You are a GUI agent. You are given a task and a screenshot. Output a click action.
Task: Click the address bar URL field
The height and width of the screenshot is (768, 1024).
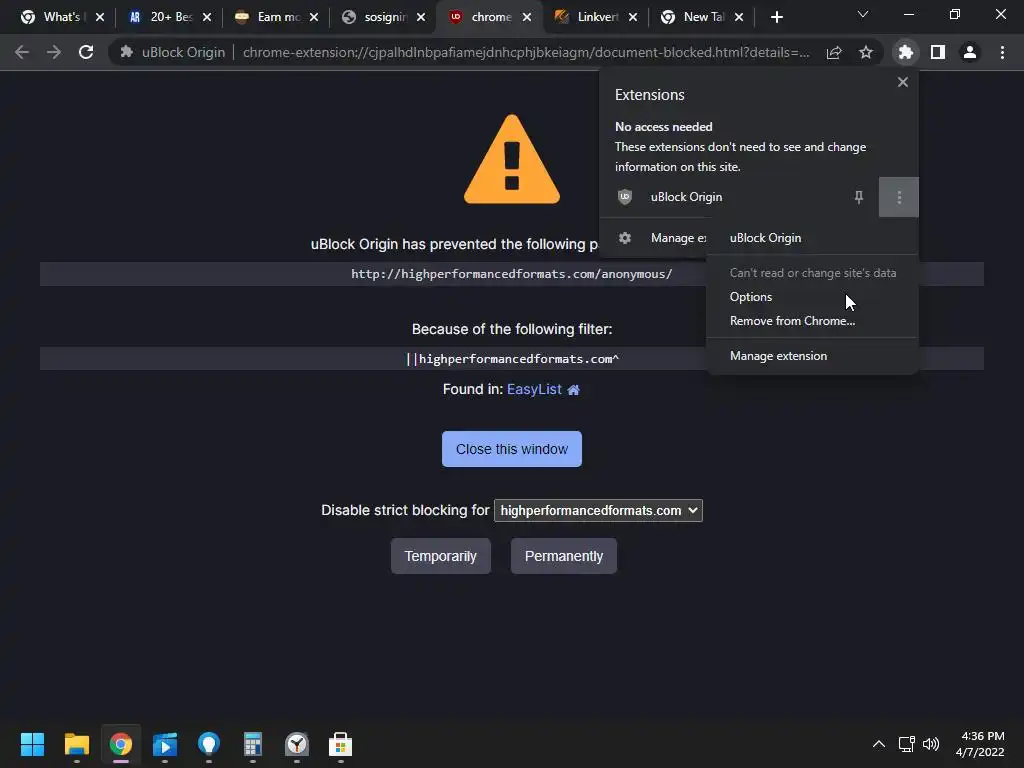526,52
